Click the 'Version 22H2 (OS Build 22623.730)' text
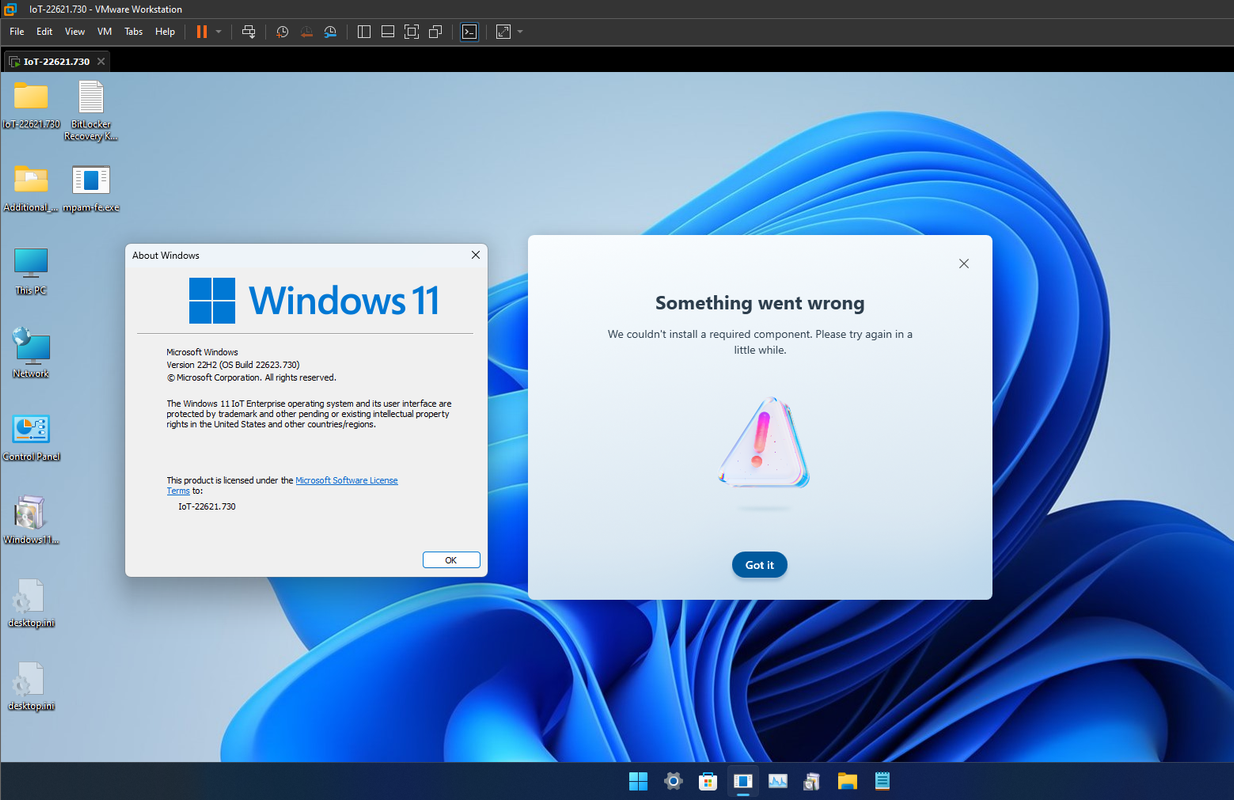 tap(233, 365)
